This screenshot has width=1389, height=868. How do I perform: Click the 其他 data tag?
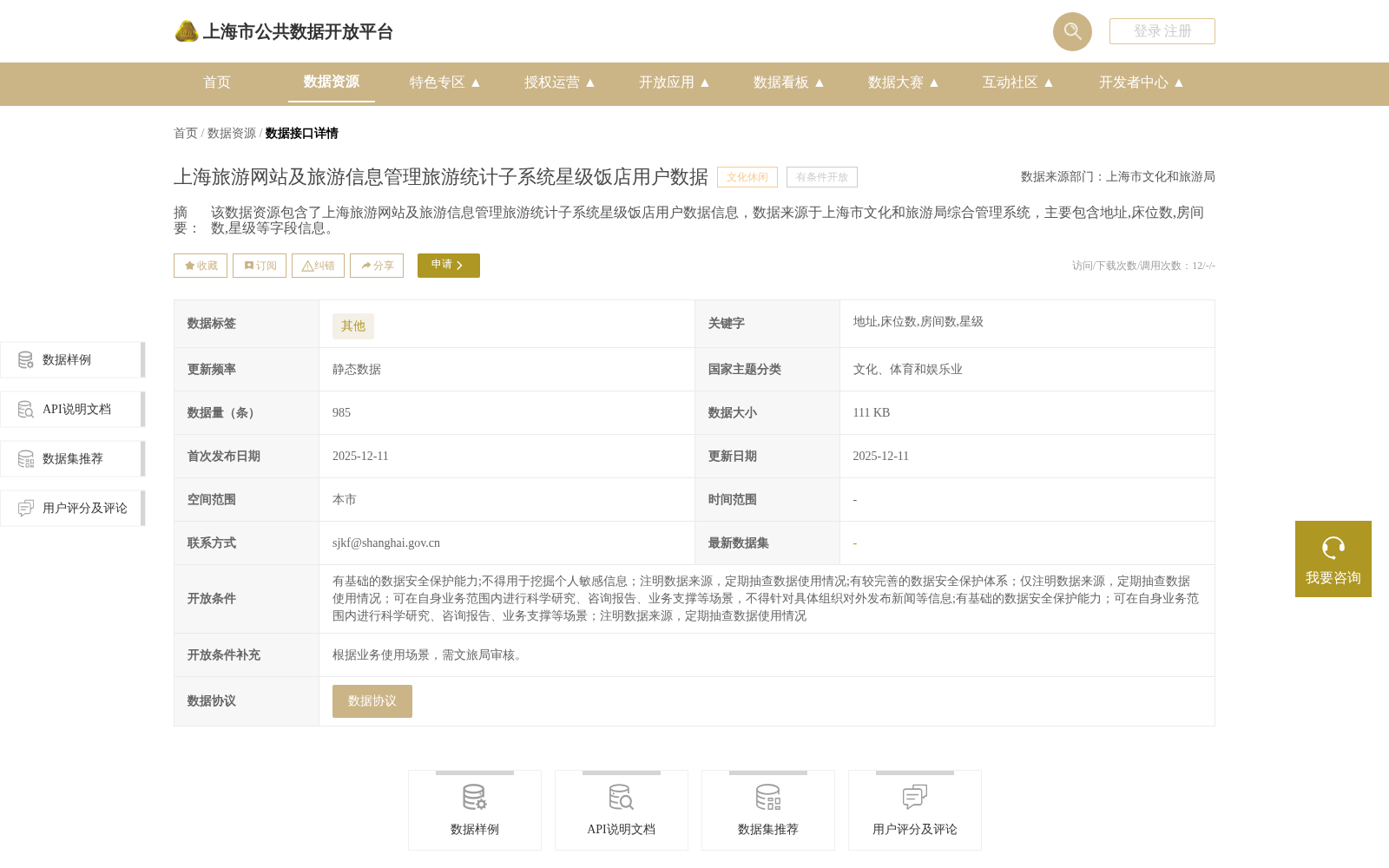coord(353,326)
